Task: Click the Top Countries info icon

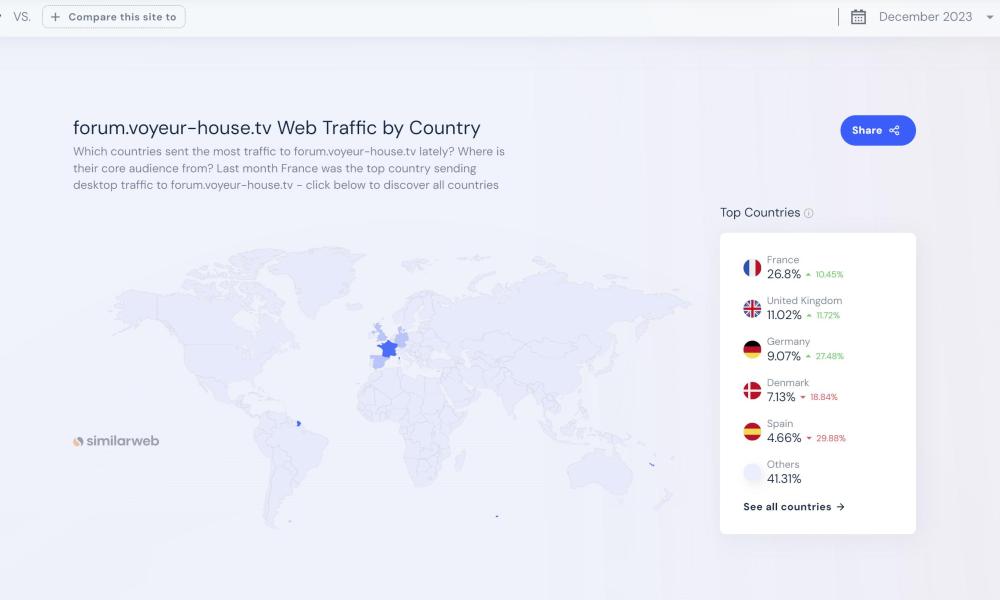Action: 809,213
